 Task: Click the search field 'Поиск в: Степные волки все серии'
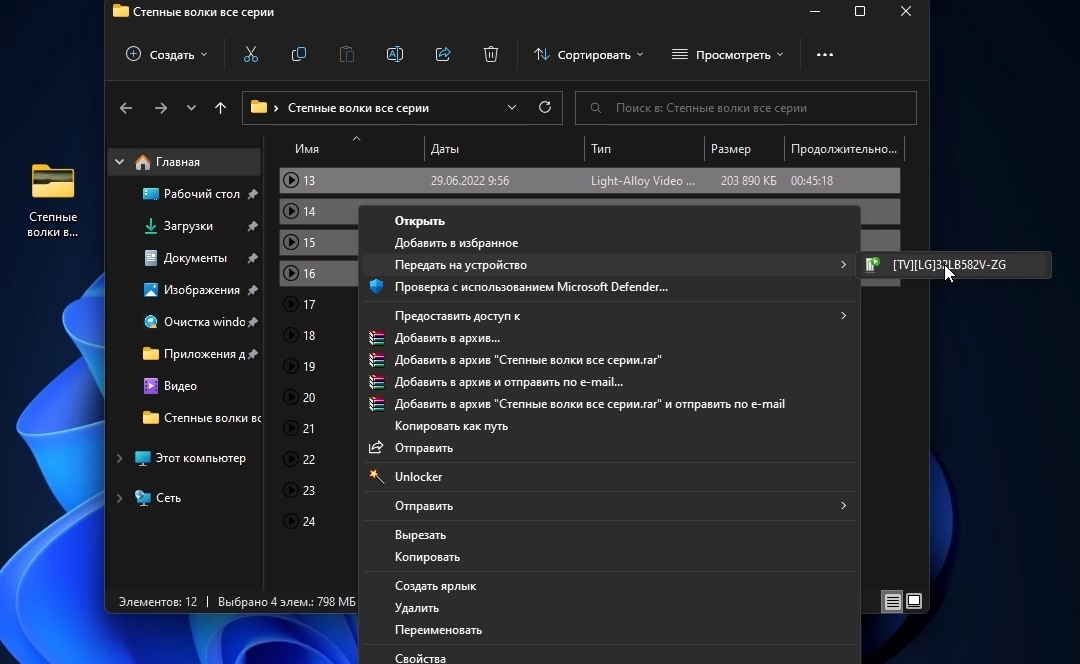pos(746,108)
